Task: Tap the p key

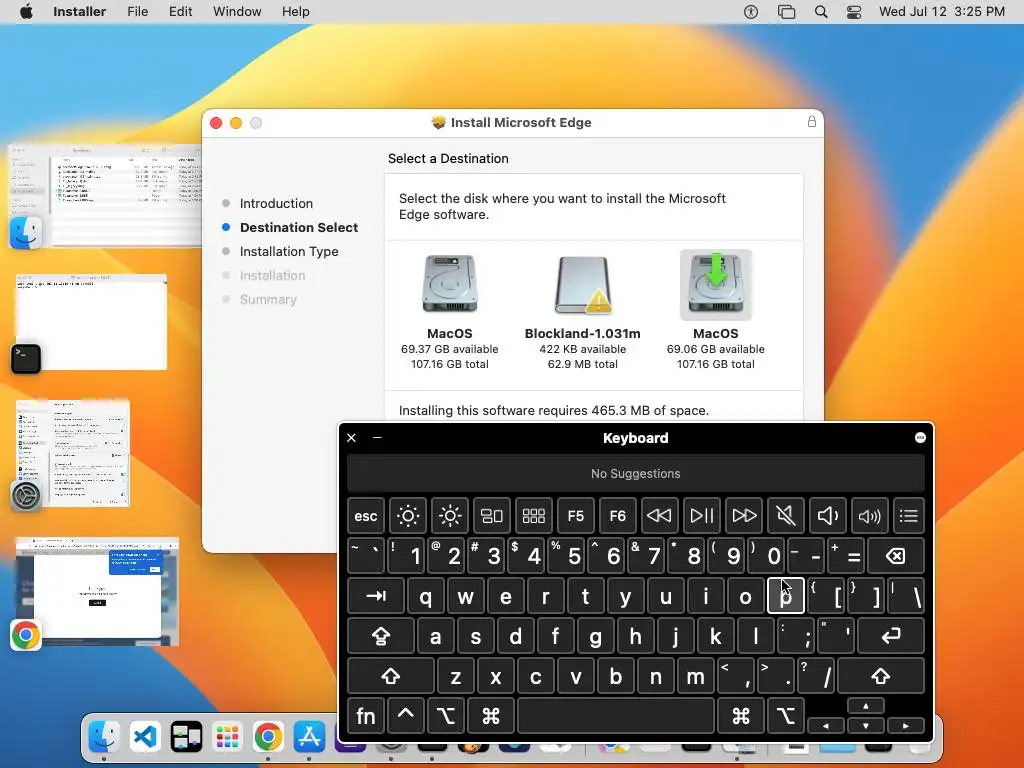Action: [x=786, y=596]
